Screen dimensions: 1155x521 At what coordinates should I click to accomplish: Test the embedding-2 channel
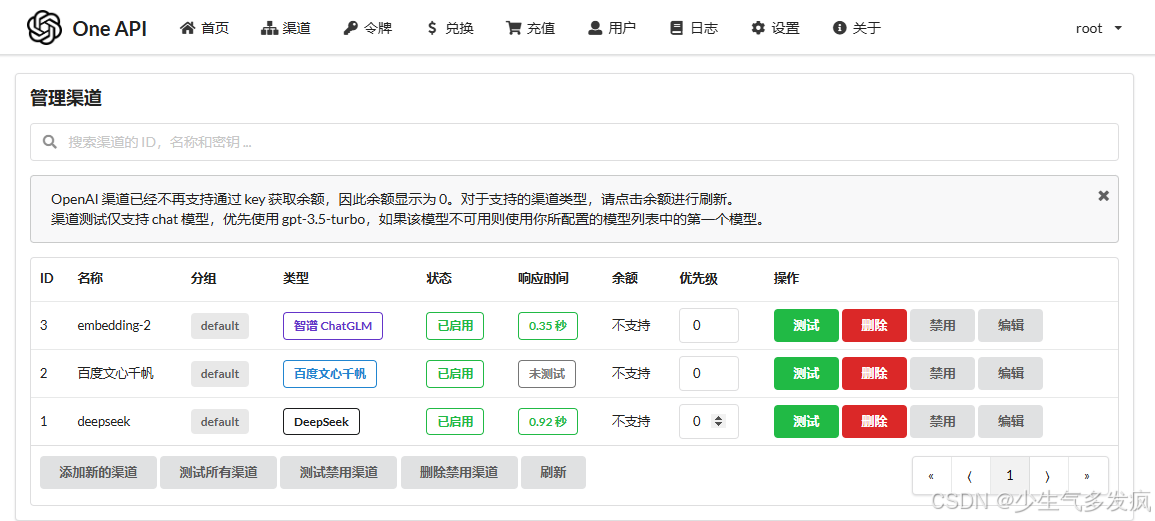[806, 326]
